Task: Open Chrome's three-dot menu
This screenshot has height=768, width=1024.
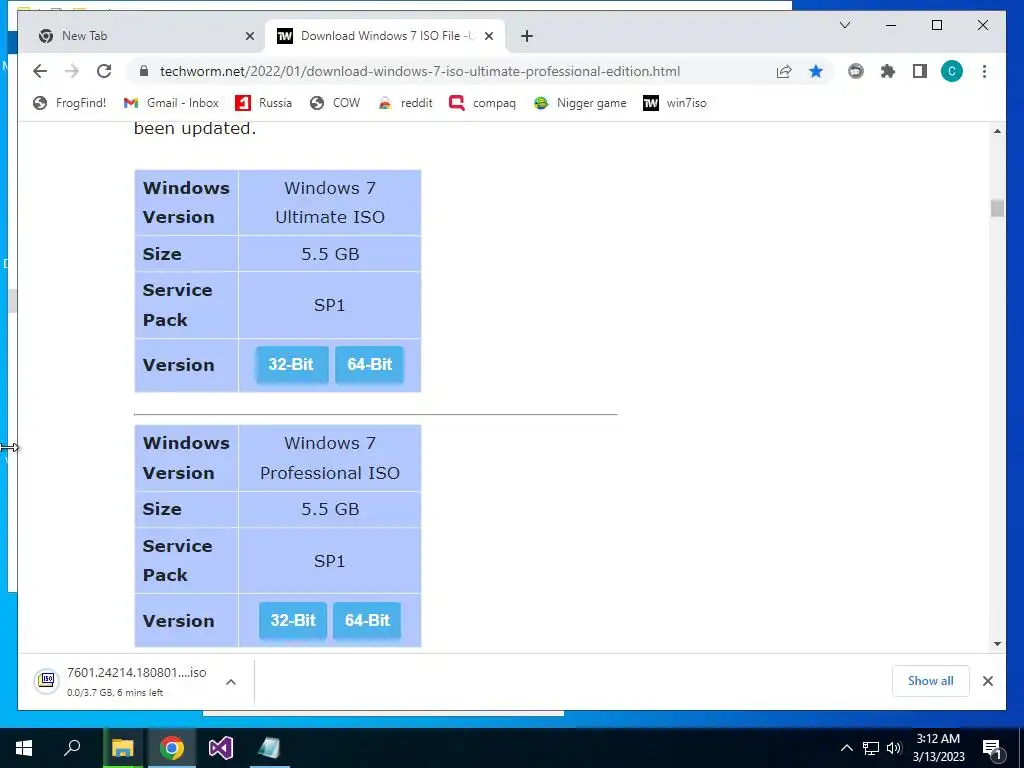Action: (x=984, y=71)
